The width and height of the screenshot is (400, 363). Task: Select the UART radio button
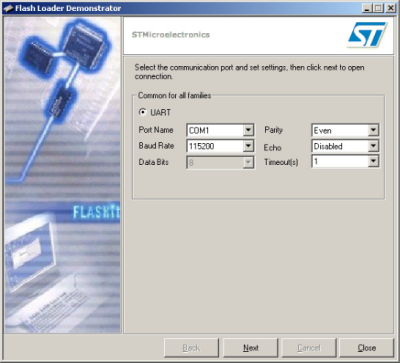click(143, 112)
